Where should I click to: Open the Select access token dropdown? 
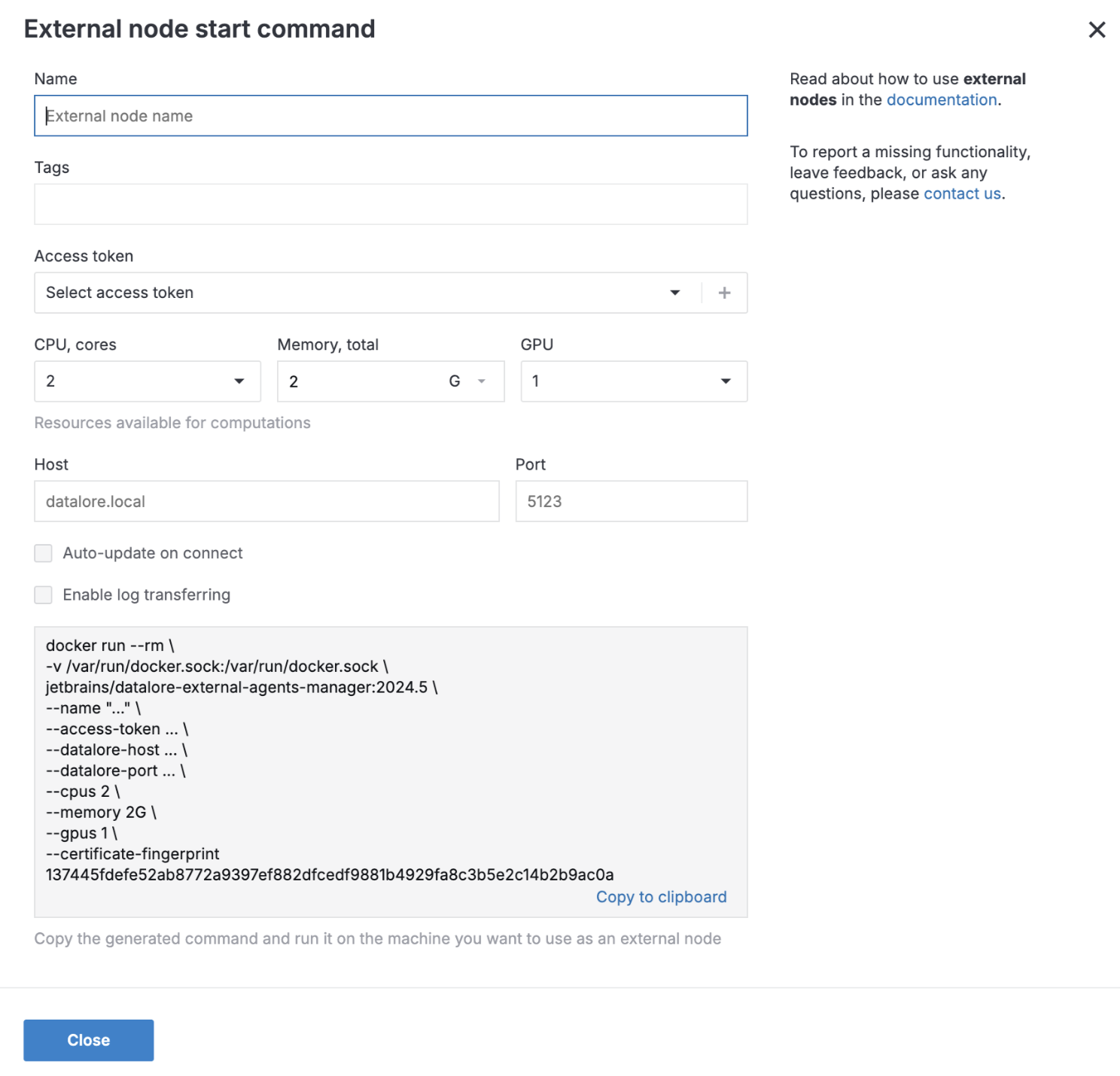click(361, 293)
